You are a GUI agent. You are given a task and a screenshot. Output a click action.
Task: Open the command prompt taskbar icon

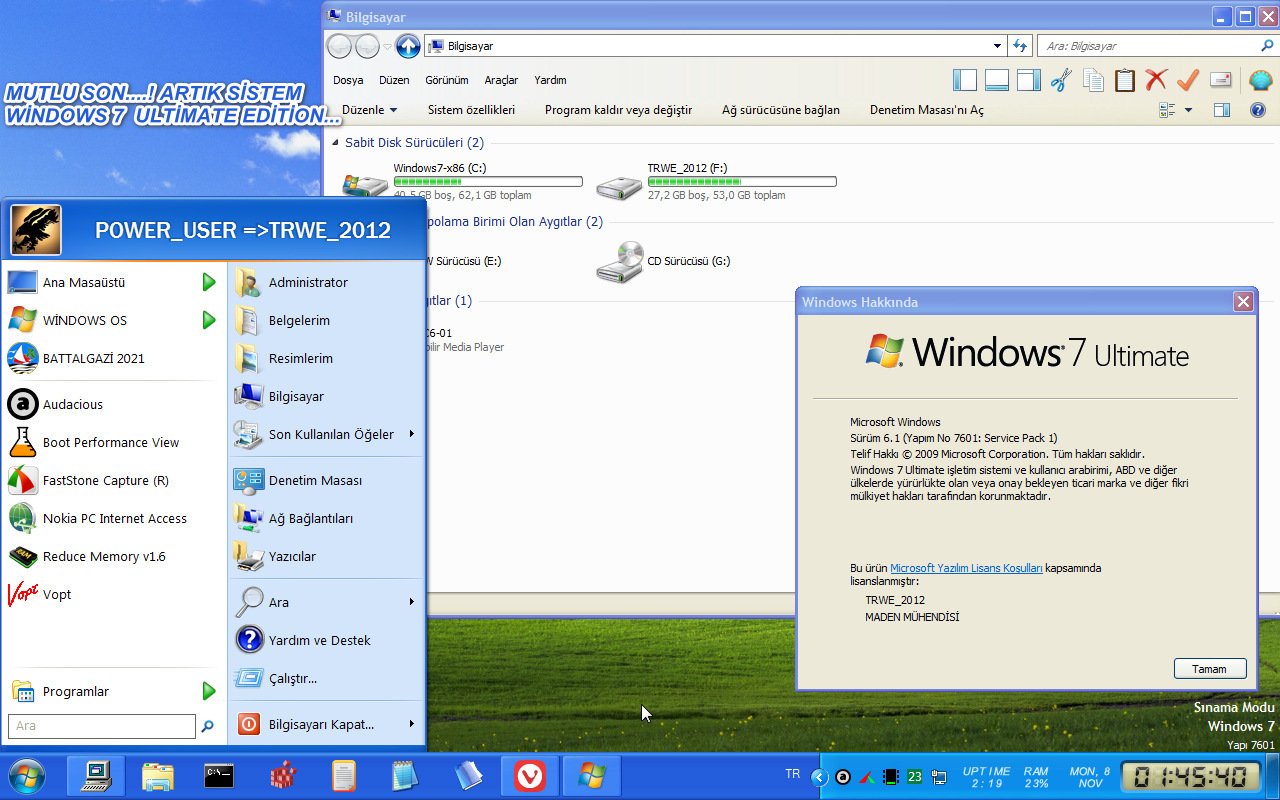click(x=219, y=775)
